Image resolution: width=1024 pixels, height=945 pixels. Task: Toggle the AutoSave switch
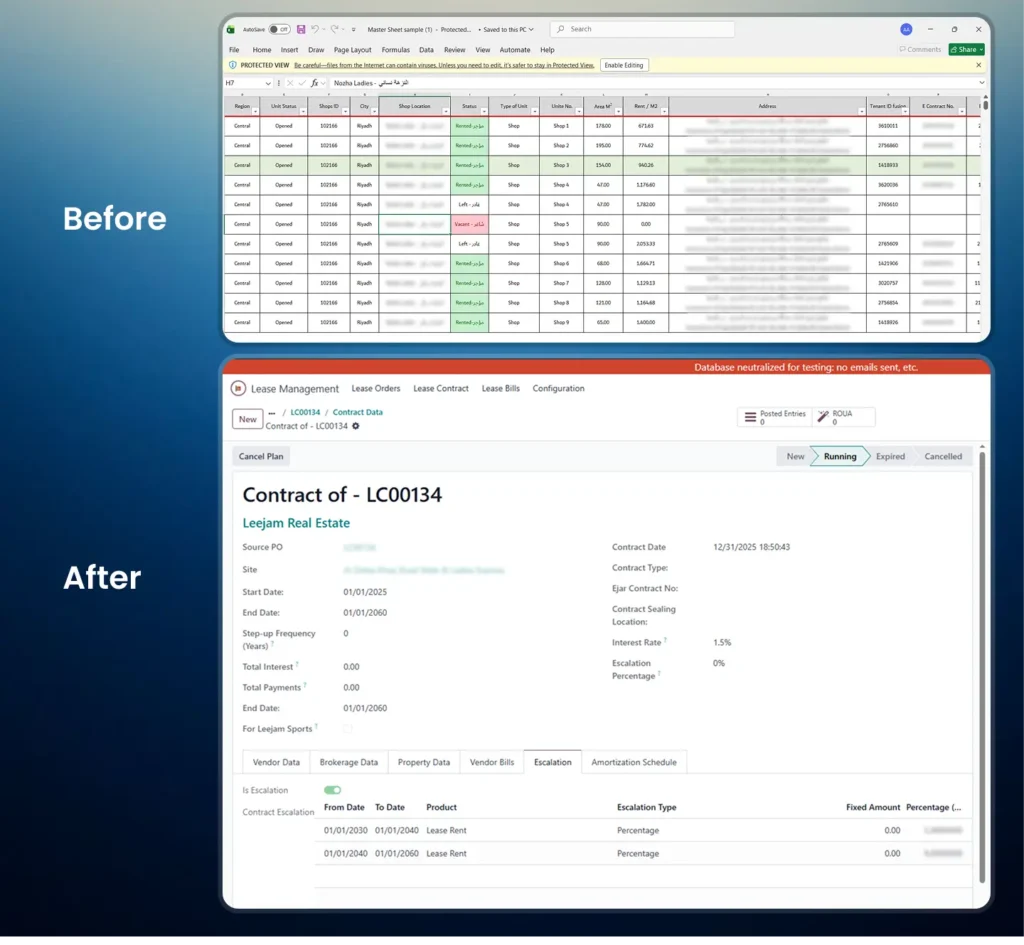click(280, 29)
